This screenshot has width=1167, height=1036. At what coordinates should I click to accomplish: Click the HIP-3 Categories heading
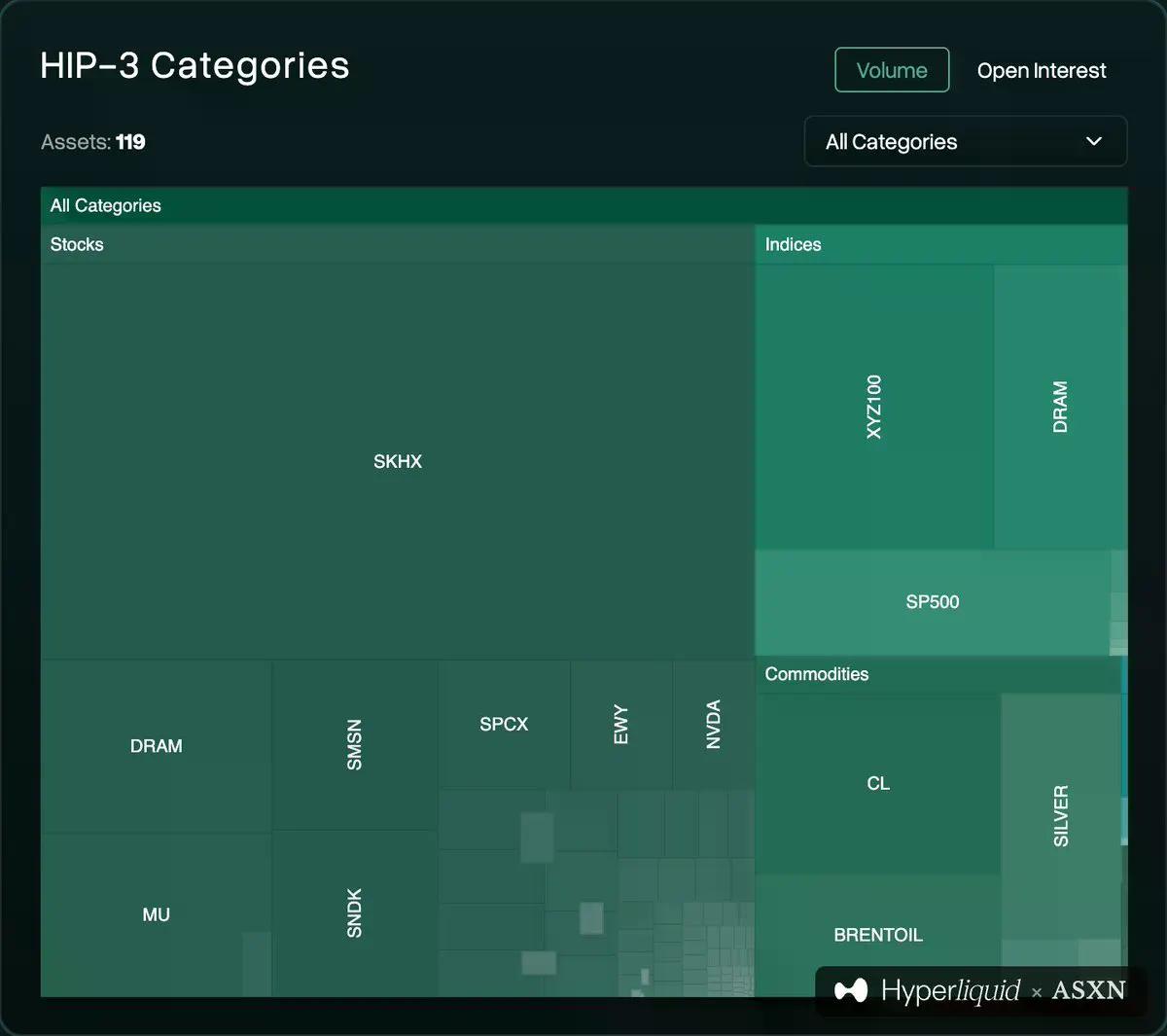click(194, 65)
